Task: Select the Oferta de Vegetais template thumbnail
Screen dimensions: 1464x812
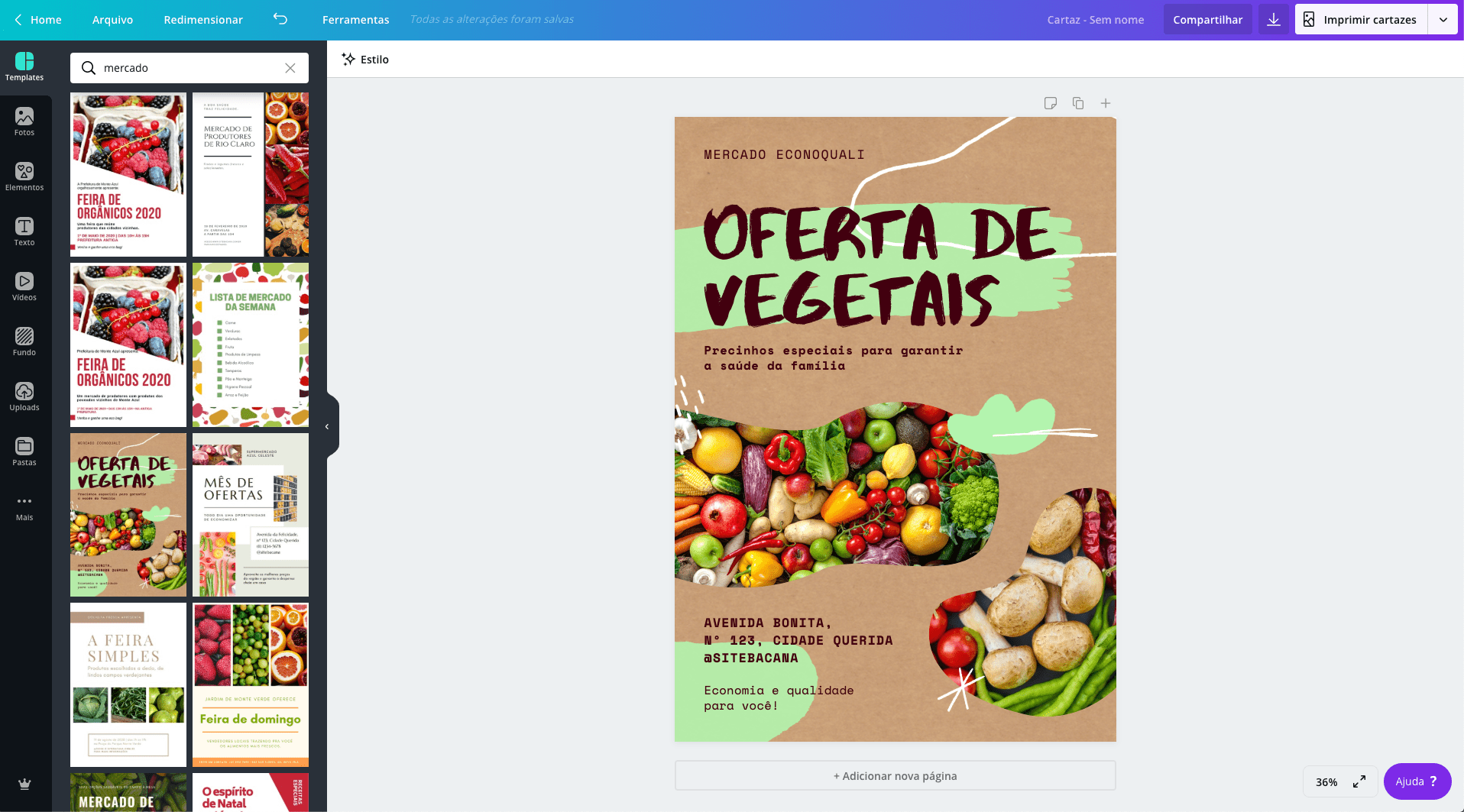Action: click(x=128, y=515)
